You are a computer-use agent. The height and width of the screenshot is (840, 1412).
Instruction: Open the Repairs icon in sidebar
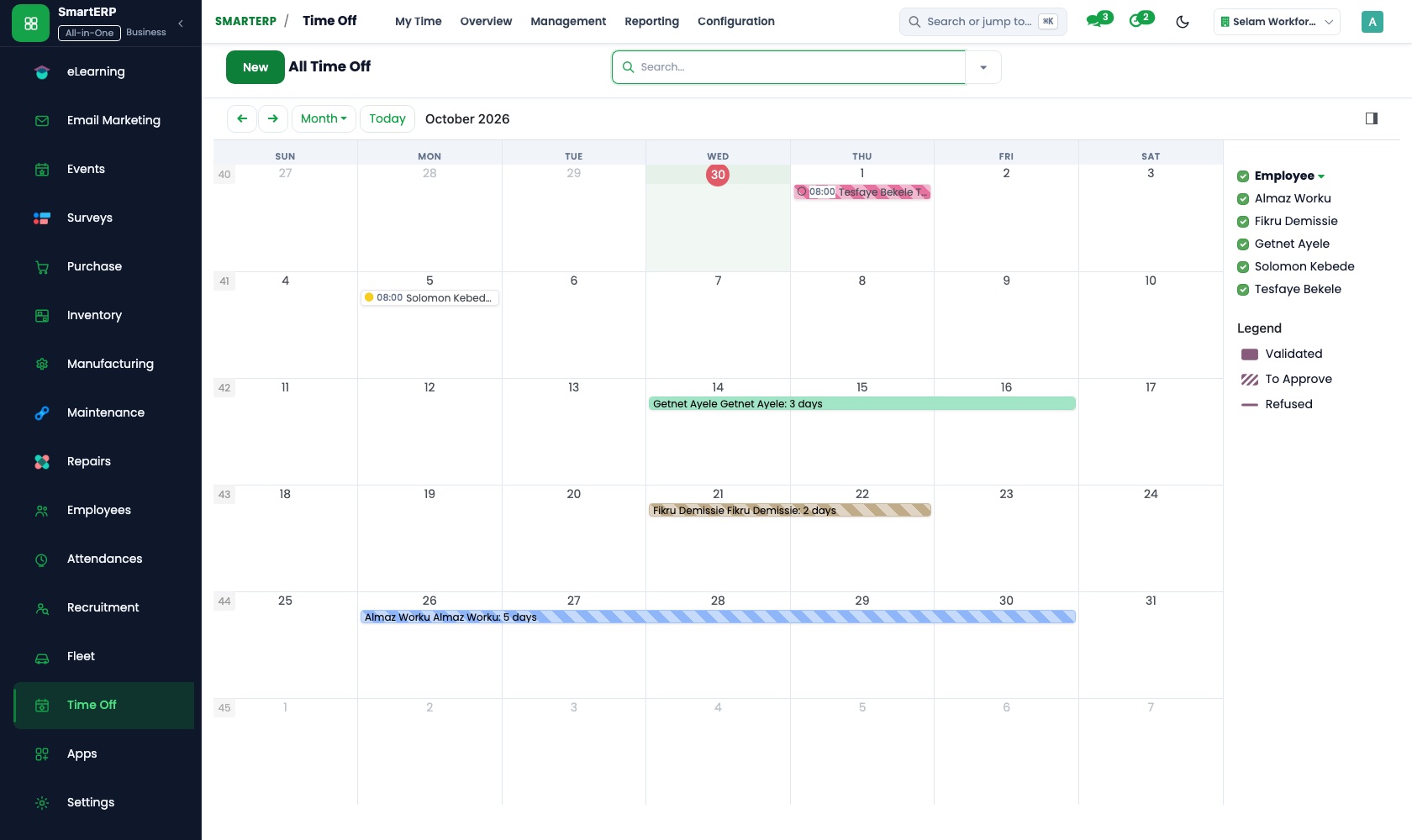pyautogui.click(x=42, y=462)
